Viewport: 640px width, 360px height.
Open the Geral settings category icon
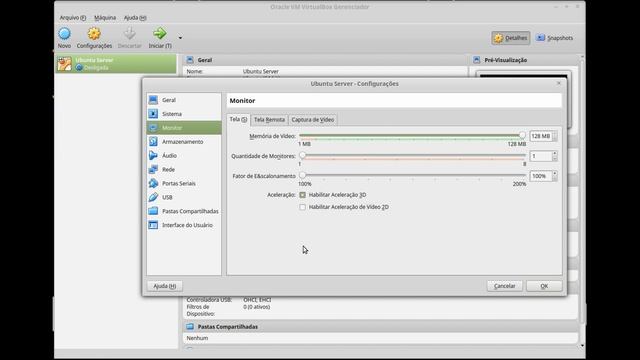click(153, 100)
